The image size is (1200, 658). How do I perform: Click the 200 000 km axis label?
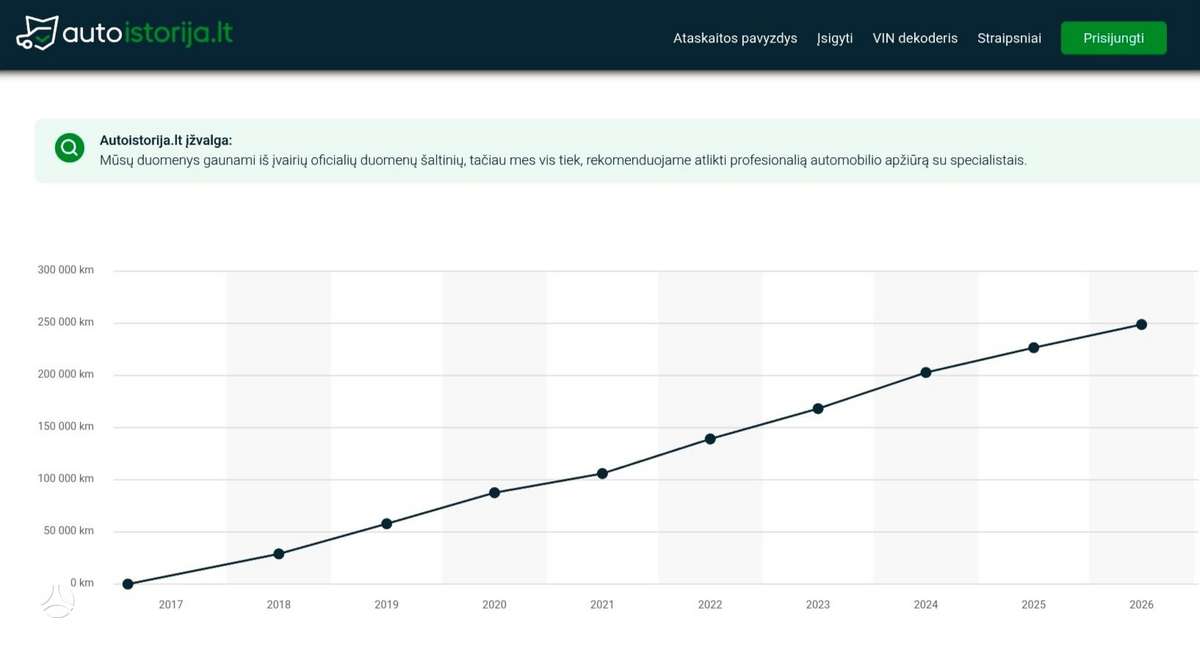click(66, 374)
